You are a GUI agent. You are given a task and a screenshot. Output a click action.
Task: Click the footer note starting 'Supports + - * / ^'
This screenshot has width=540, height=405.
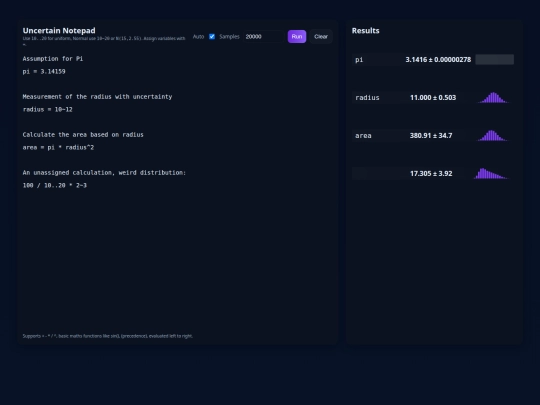[107, 336]
